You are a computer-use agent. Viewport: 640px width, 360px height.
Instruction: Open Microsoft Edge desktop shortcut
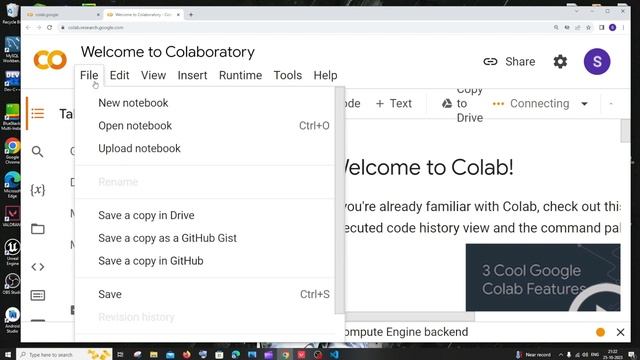[x=12, y=184]
